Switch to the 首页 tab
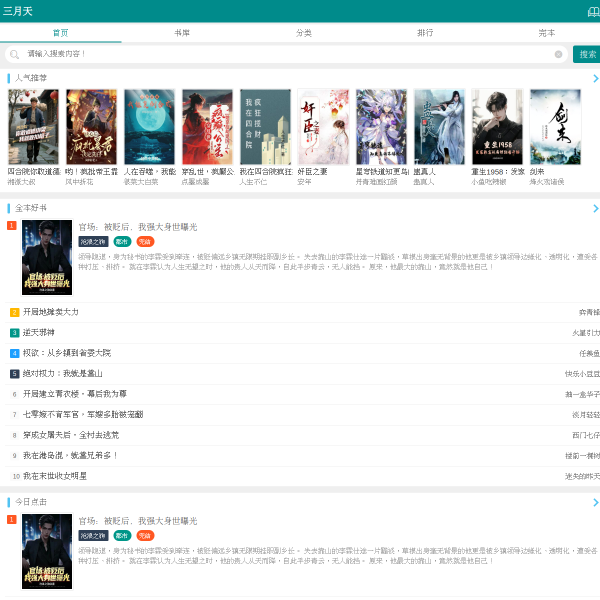Image resolution: width=600 pixels, height=600 pixels. 60,33
